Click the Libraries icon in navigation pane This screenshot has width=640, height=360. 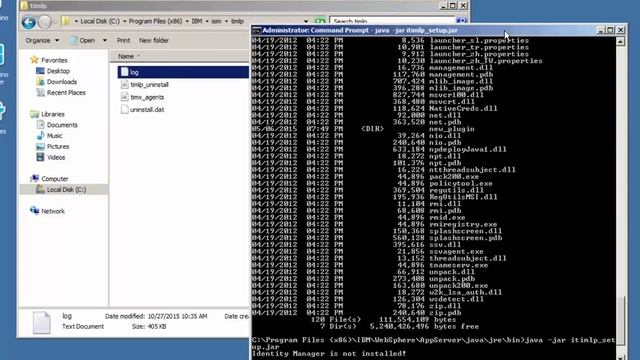[35, 114]
